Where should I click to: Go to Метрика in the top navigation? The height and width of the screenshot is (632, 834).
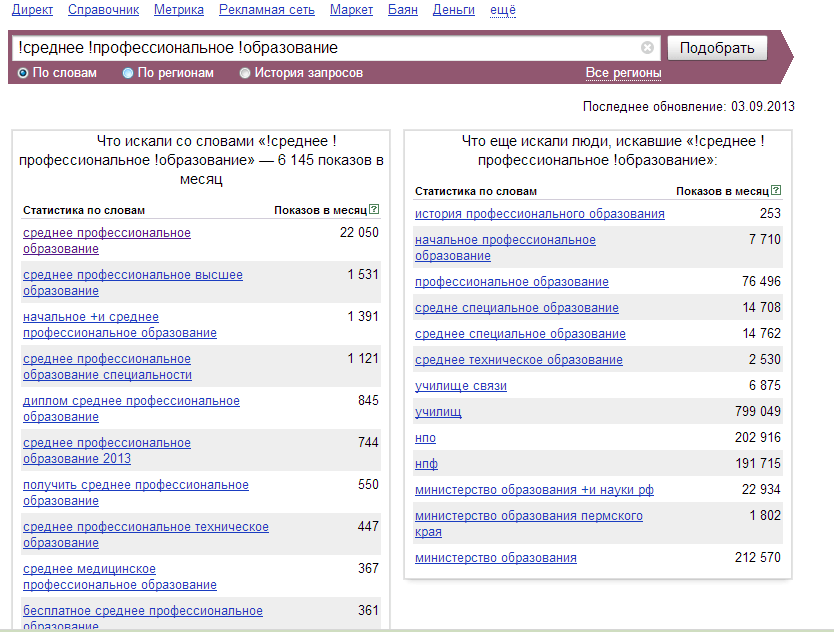coord(179,10)
